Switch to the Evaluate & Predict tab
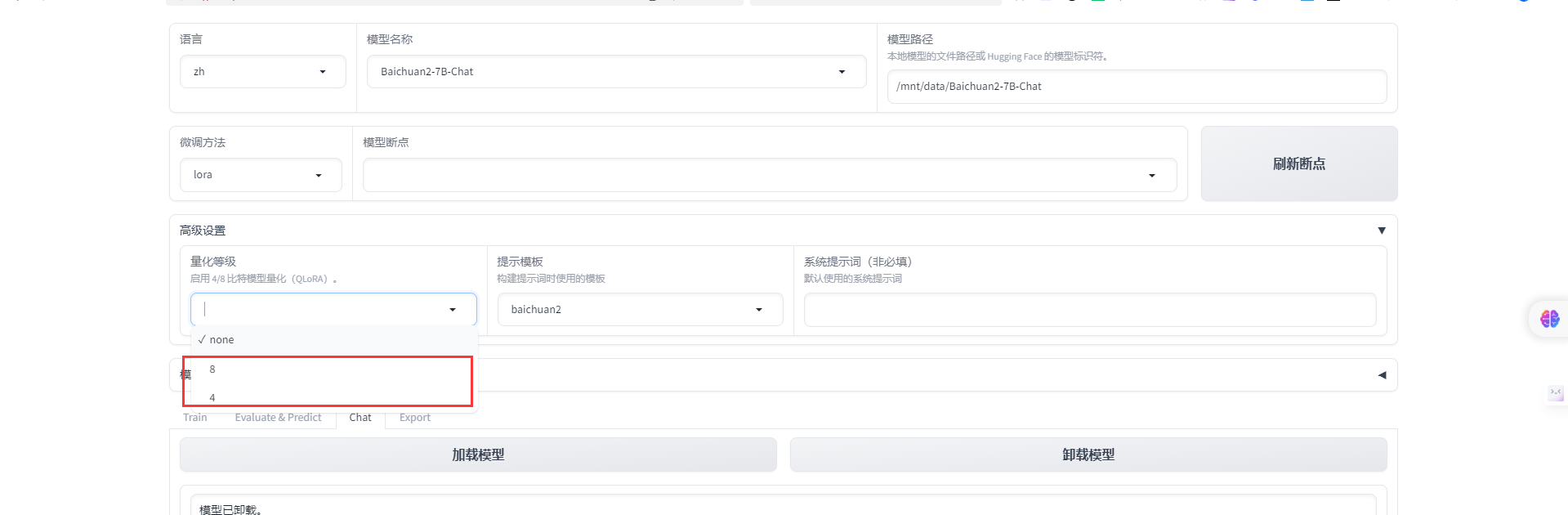The width and height of the screenshot is (1568, 515). [278, 418]
